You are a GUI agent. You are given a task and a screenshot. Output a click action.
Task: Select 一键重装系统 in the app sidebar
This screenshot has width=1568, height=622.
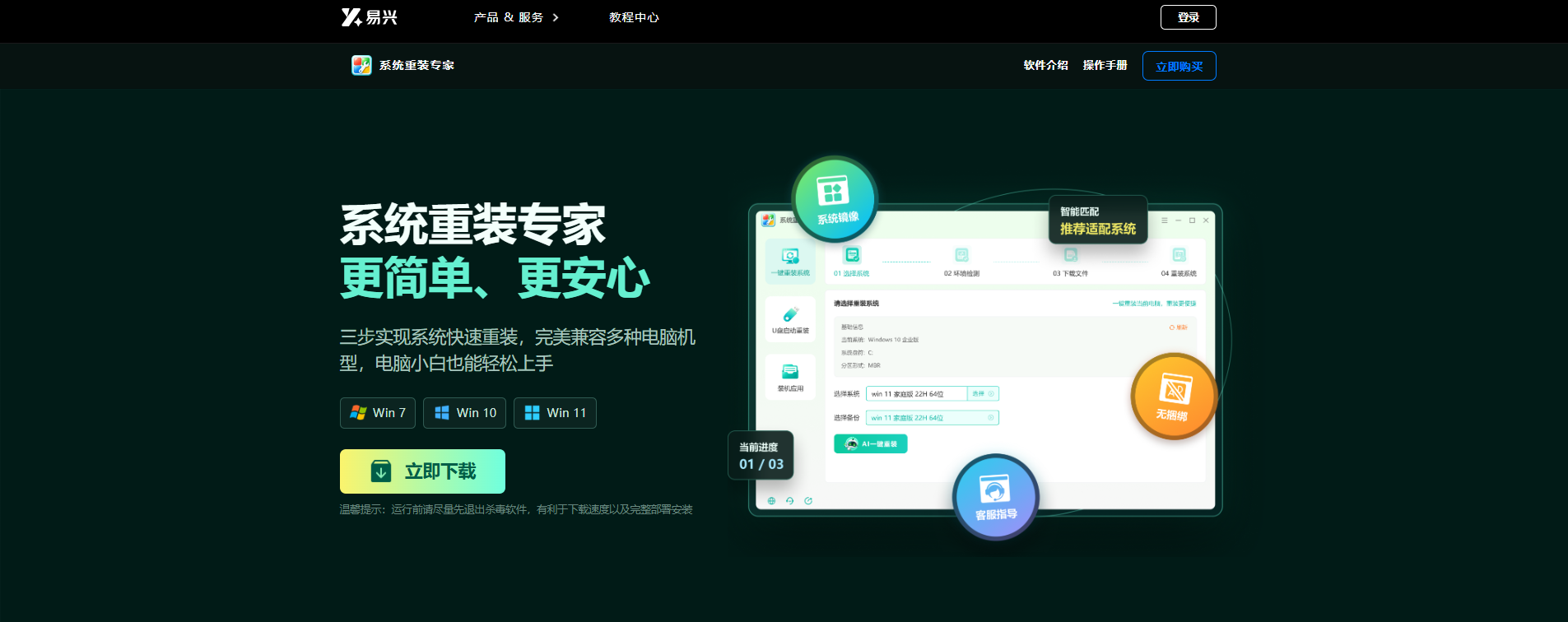[x=790, y=262]
